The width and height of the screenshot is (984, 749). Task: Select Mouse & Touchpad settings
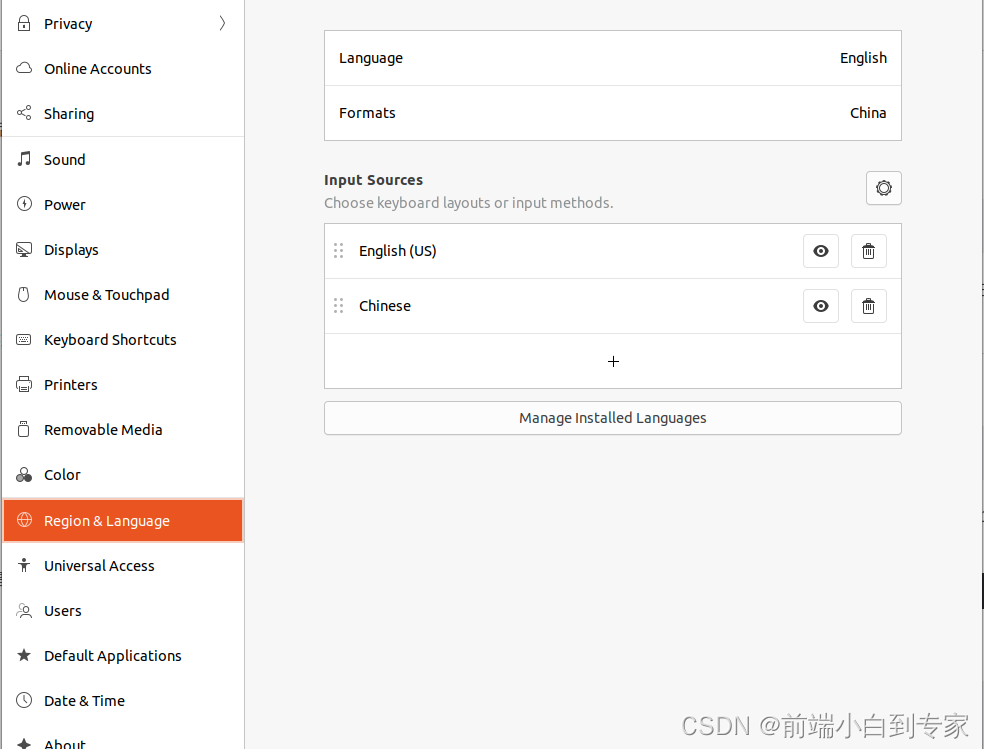123,295
